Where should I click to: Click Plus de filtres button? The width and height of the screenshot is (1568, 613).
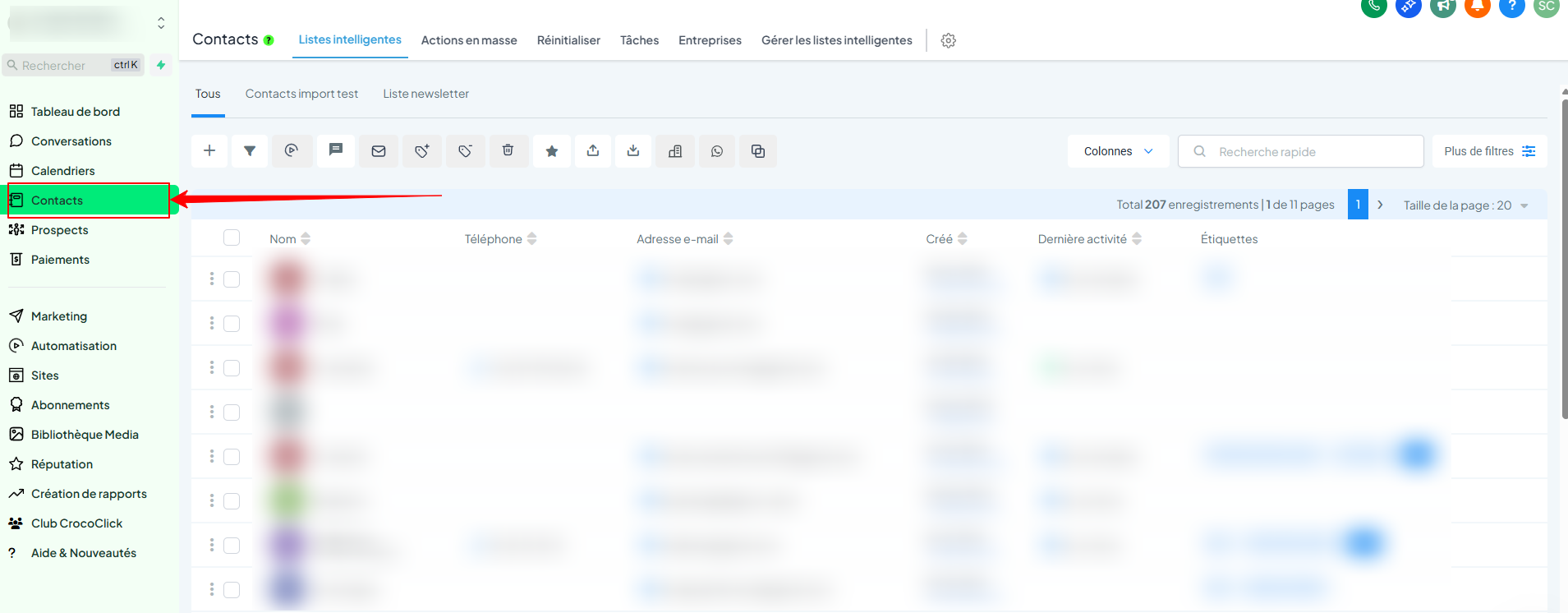coord(1489,151)
